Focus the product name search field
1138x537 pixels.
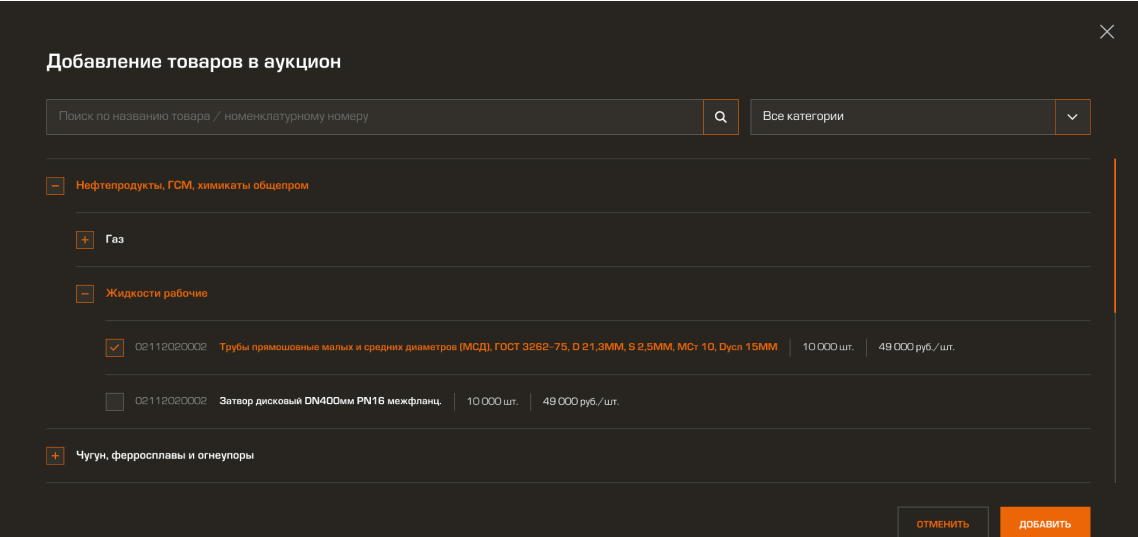pyautogui.click(x=375, y=117)
